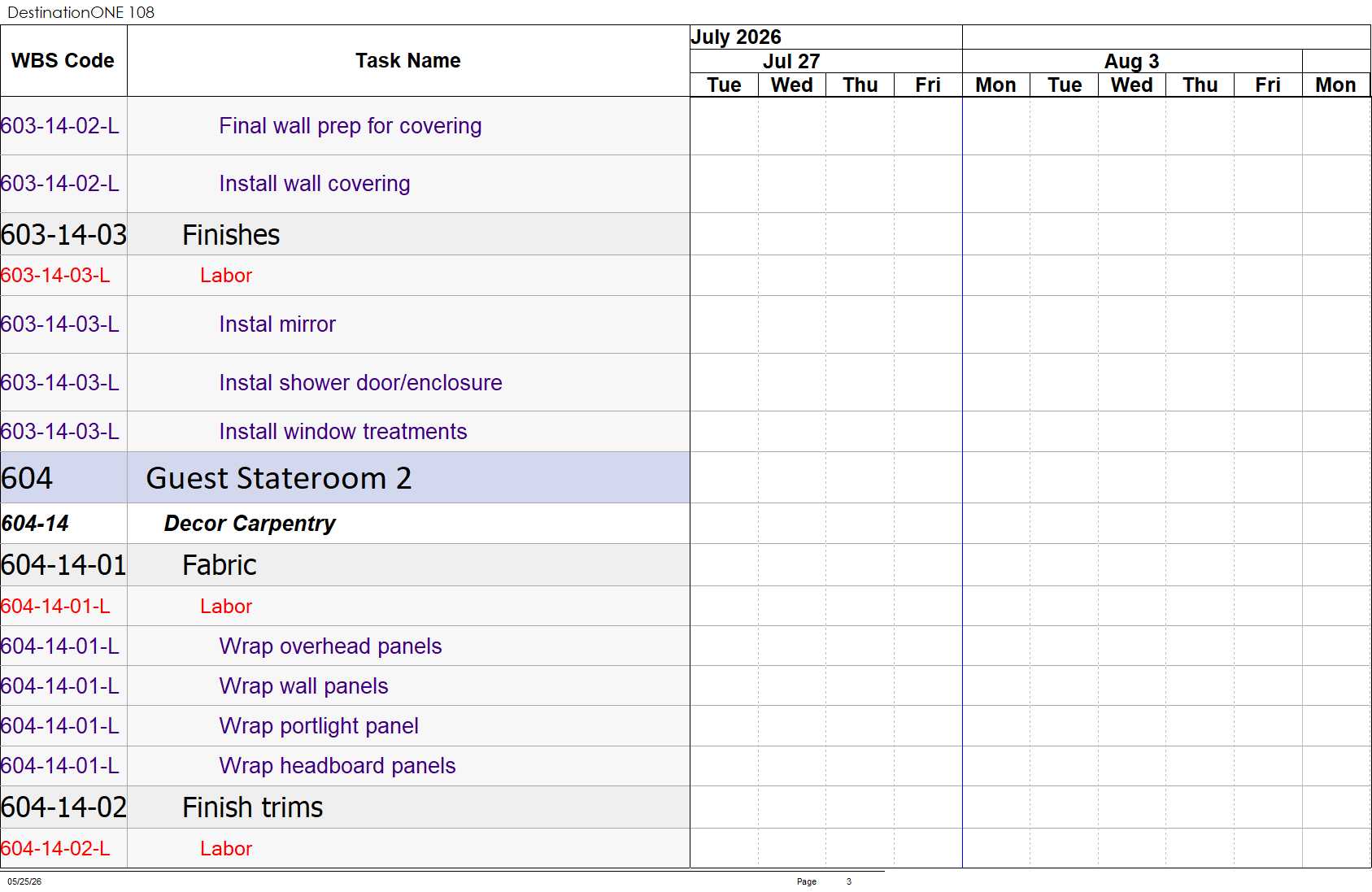Screen dimensions: 1372x892
Task: Select the last Mon column after Aug 3 week
Action: coord(1335,85)
